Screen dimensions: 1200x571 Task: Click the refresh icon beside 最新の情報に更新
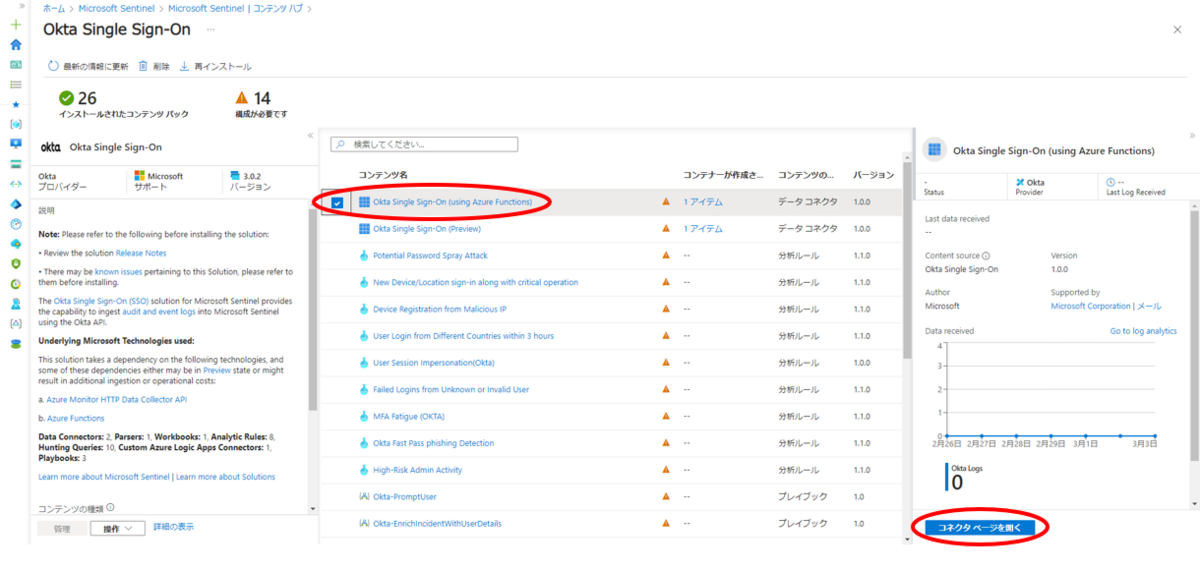pos(53,66)
